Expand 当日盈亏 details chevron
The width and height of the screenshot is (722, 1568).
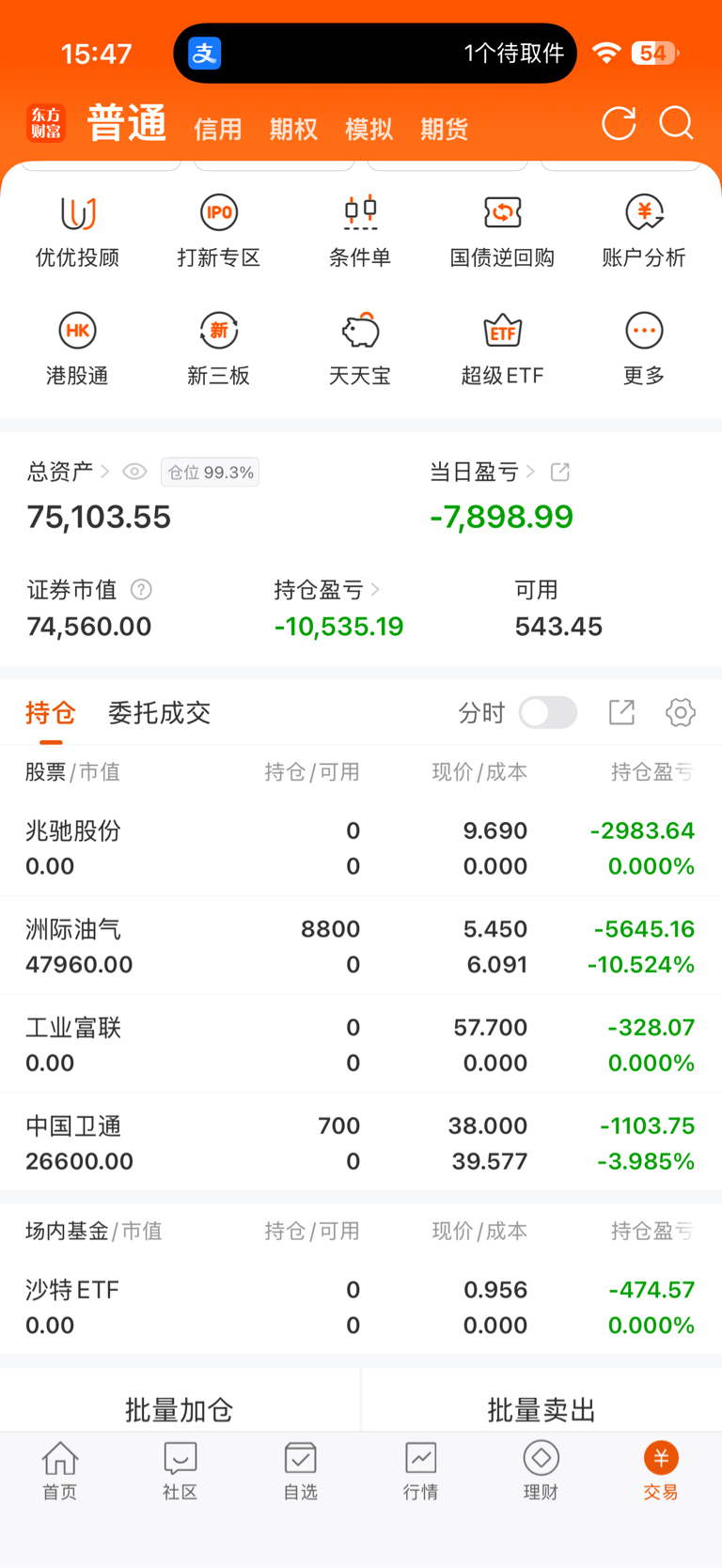coord(531,472)
